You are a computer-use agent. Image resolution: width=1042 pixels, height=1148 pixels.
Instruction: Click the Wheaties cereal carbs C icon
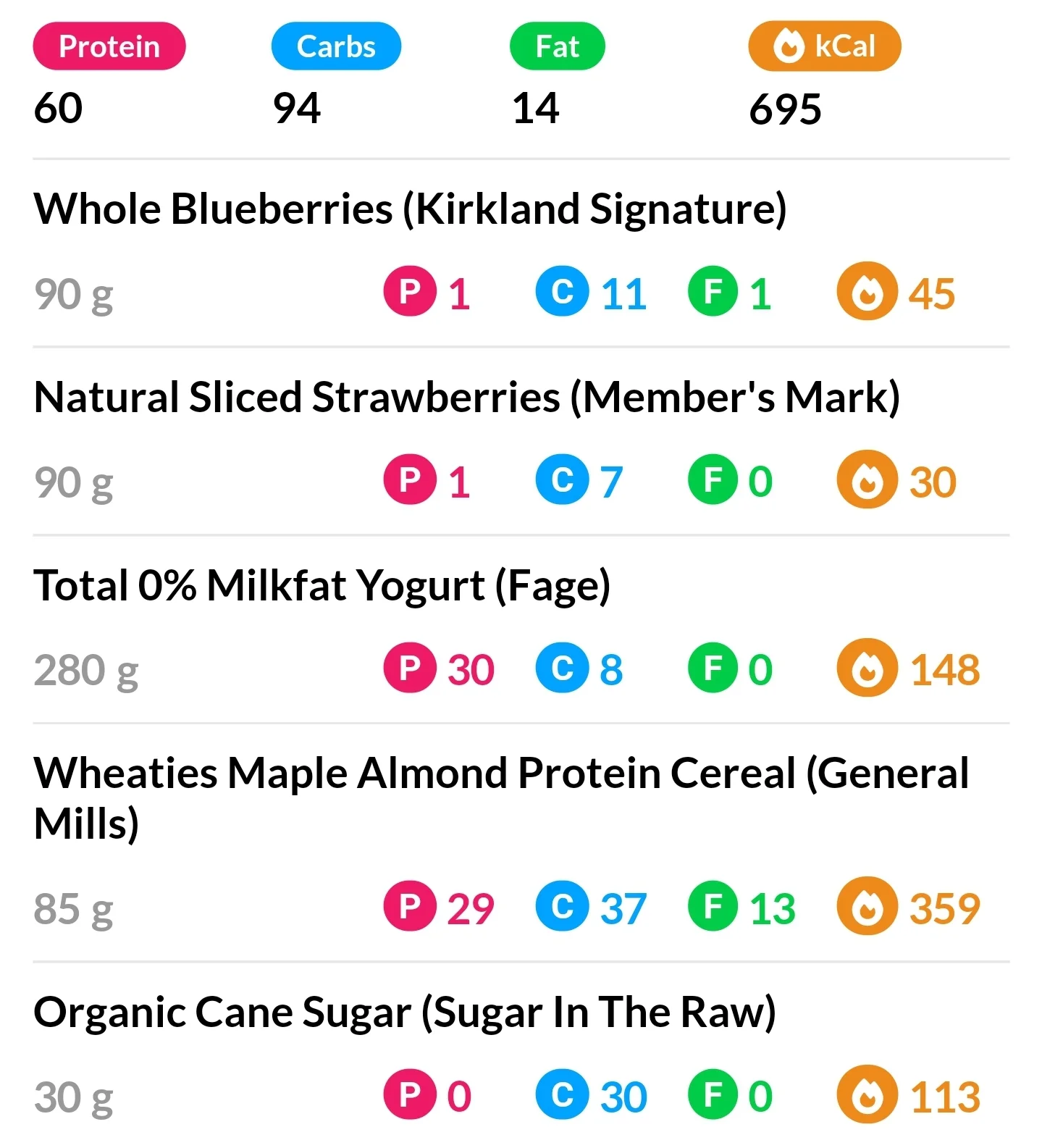[562, 907]
